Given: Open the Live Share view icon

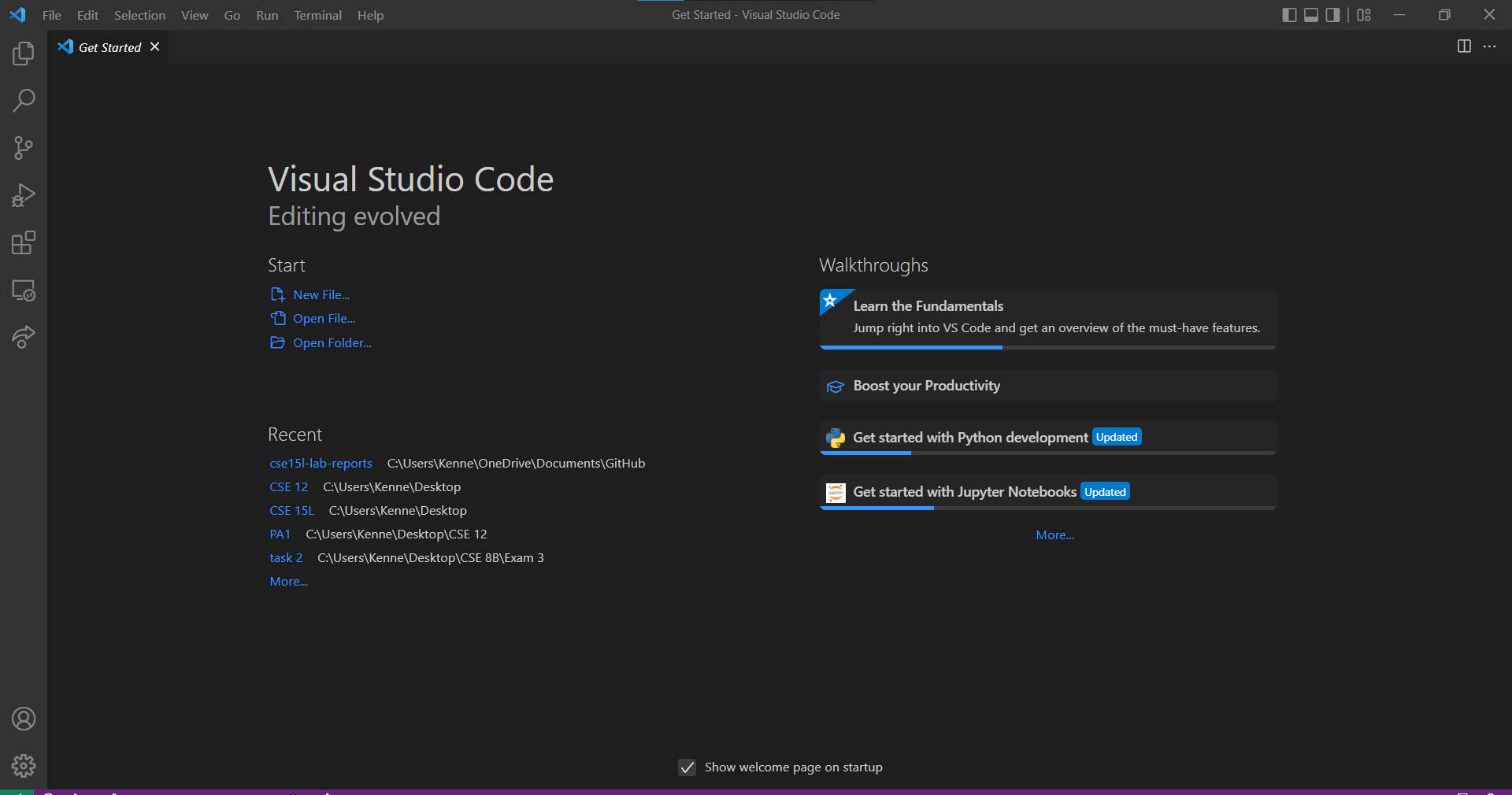Looking at the screenshot, I should tap(24, 338).
